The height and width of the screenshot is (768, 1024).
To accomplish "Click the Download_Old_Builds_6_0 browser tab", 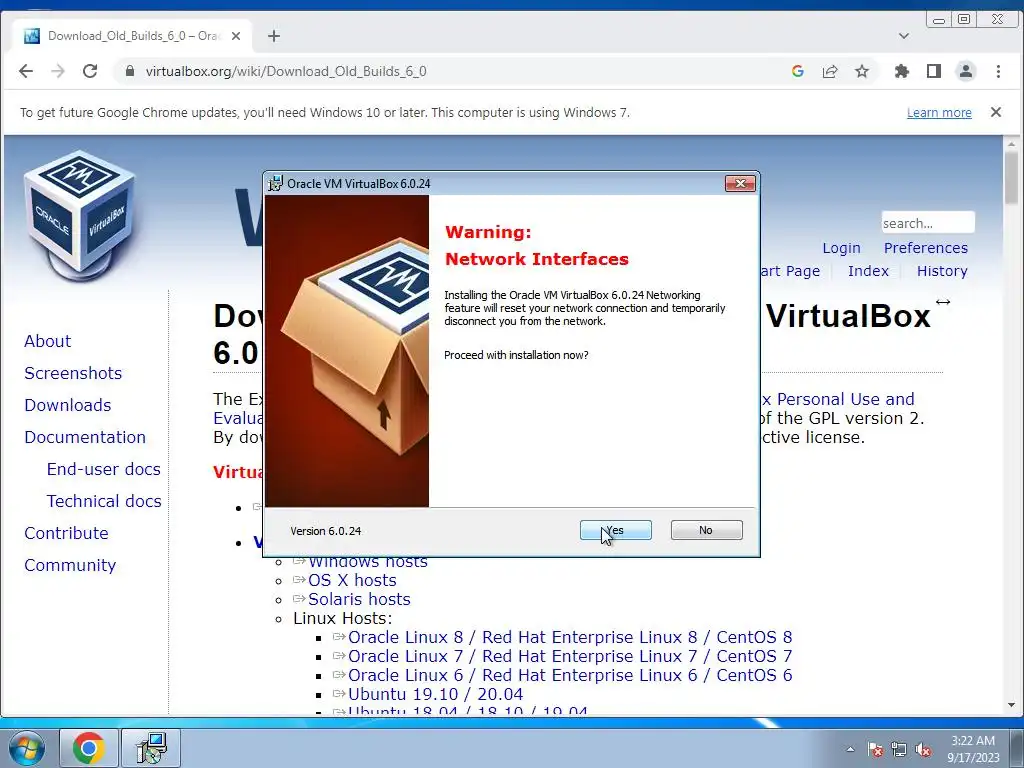I will tap(131, 36).
